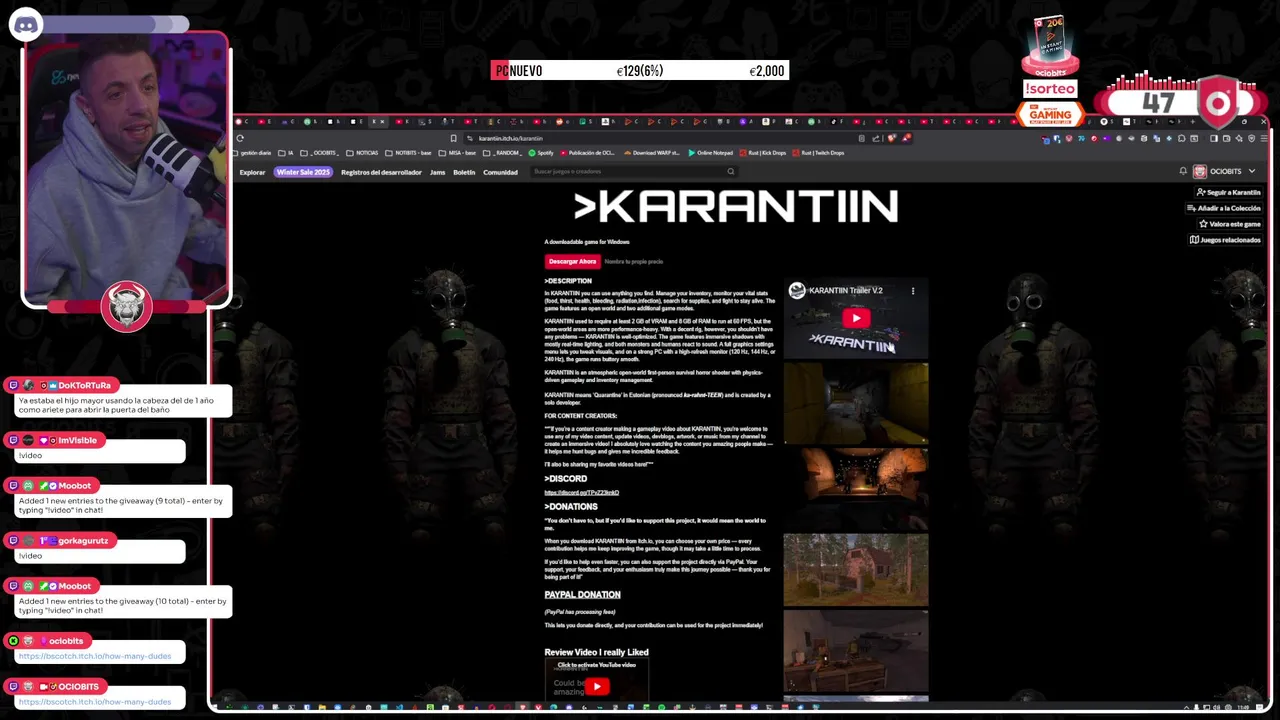Image resolution: width=1280 pixels, height=720 pixels.
Task: Click the PAYPAL DONATION link
Action: tap(582, 595)
